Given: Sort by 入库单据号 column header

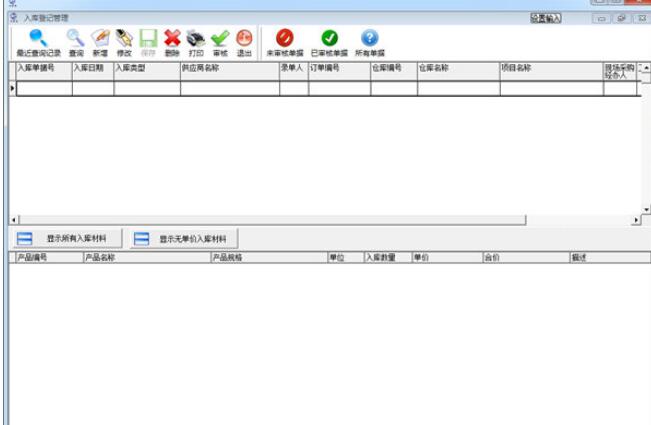Looking at the screenshot, I should (x=44, y=71).
